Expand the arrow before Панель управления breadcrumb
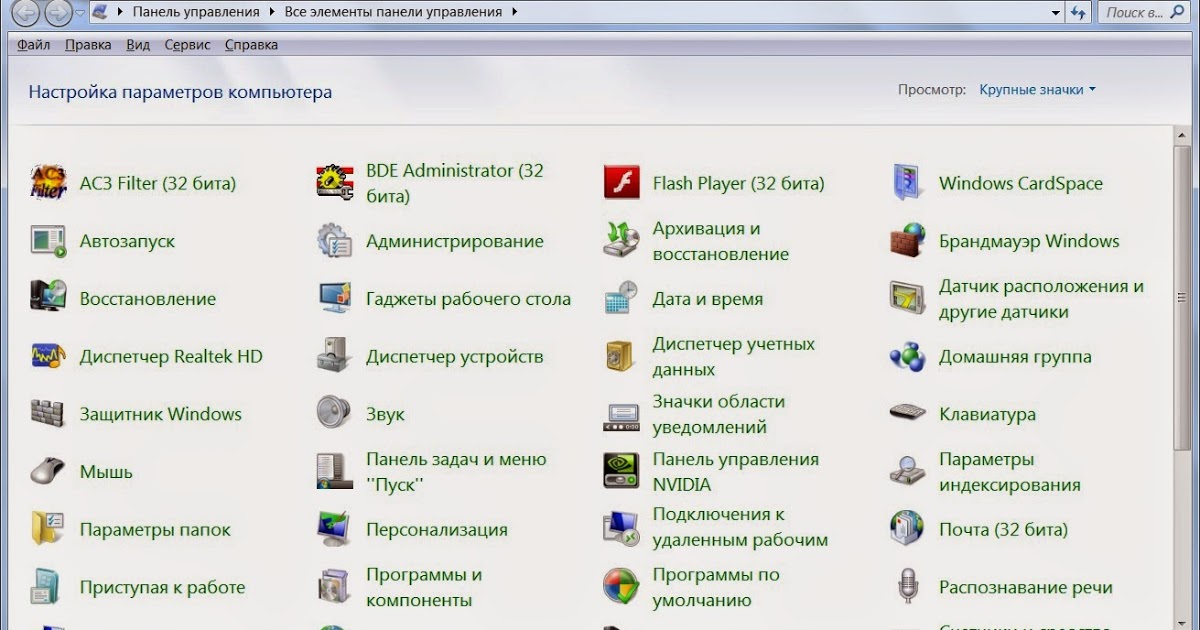 tap(121, 13)
